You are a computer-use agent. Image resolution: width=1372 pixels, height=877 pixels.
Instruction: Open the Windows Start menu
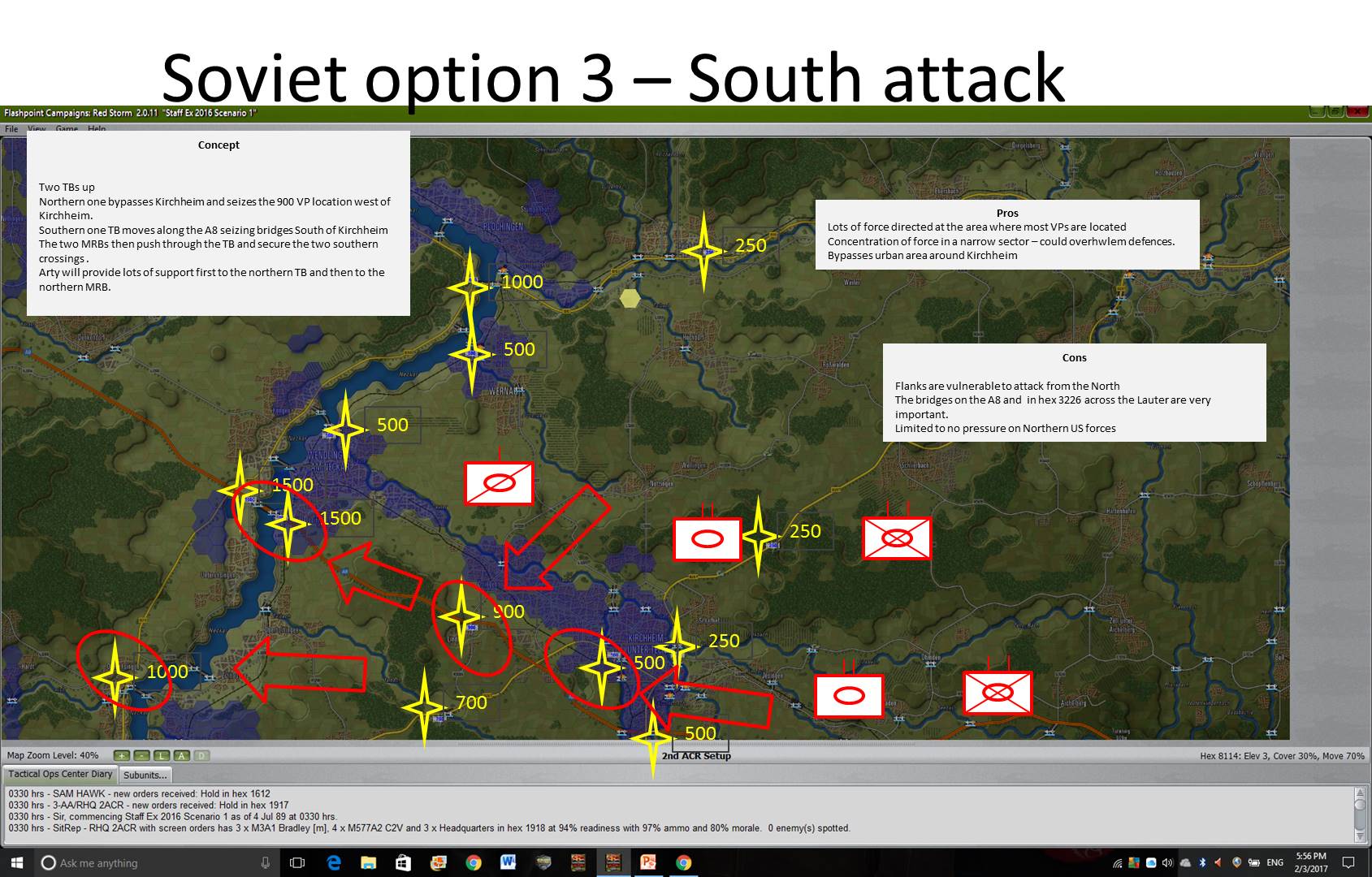pos(16,862)
